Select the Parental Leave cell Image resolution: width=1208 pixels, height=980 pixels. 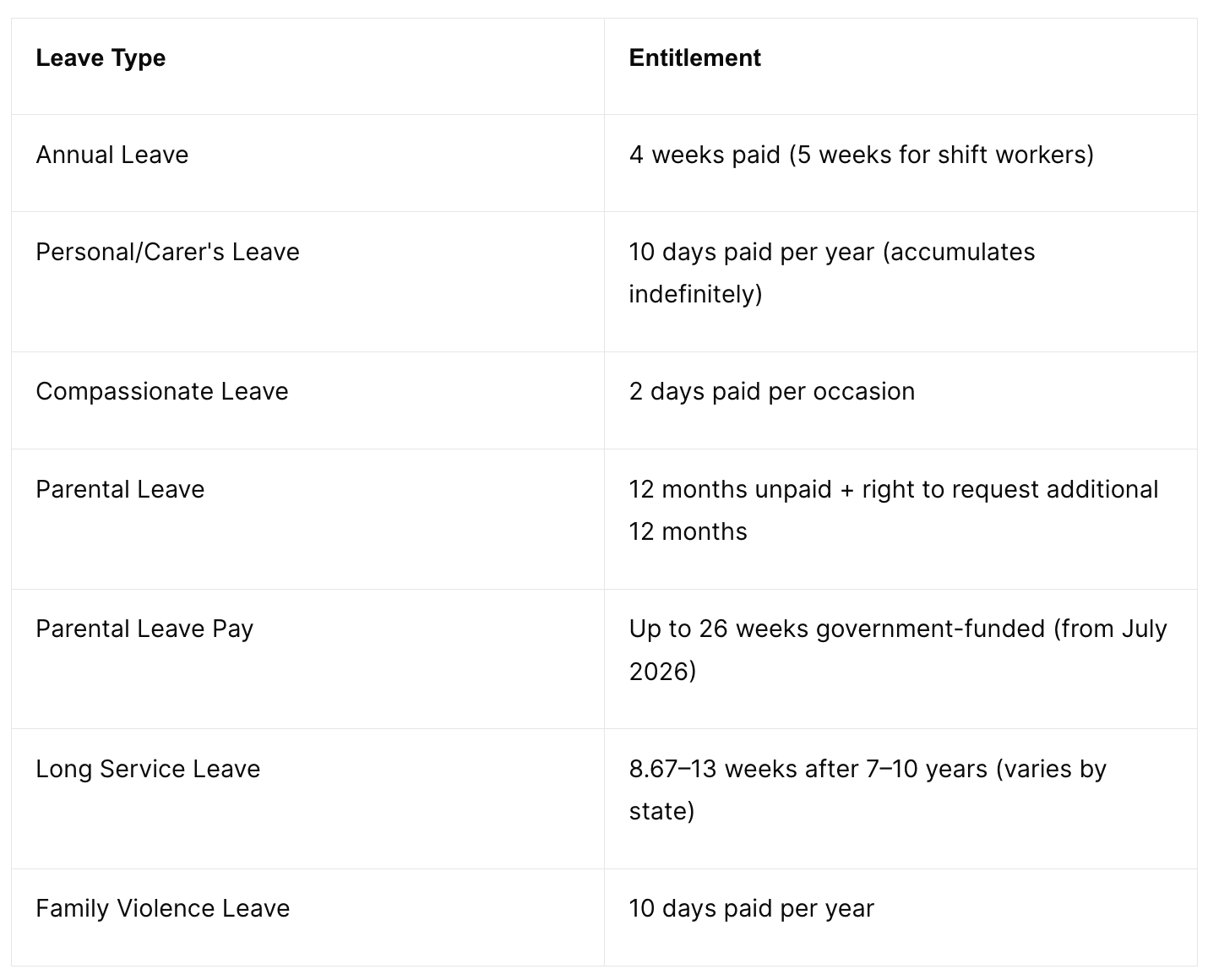click(x=307, y=519)
